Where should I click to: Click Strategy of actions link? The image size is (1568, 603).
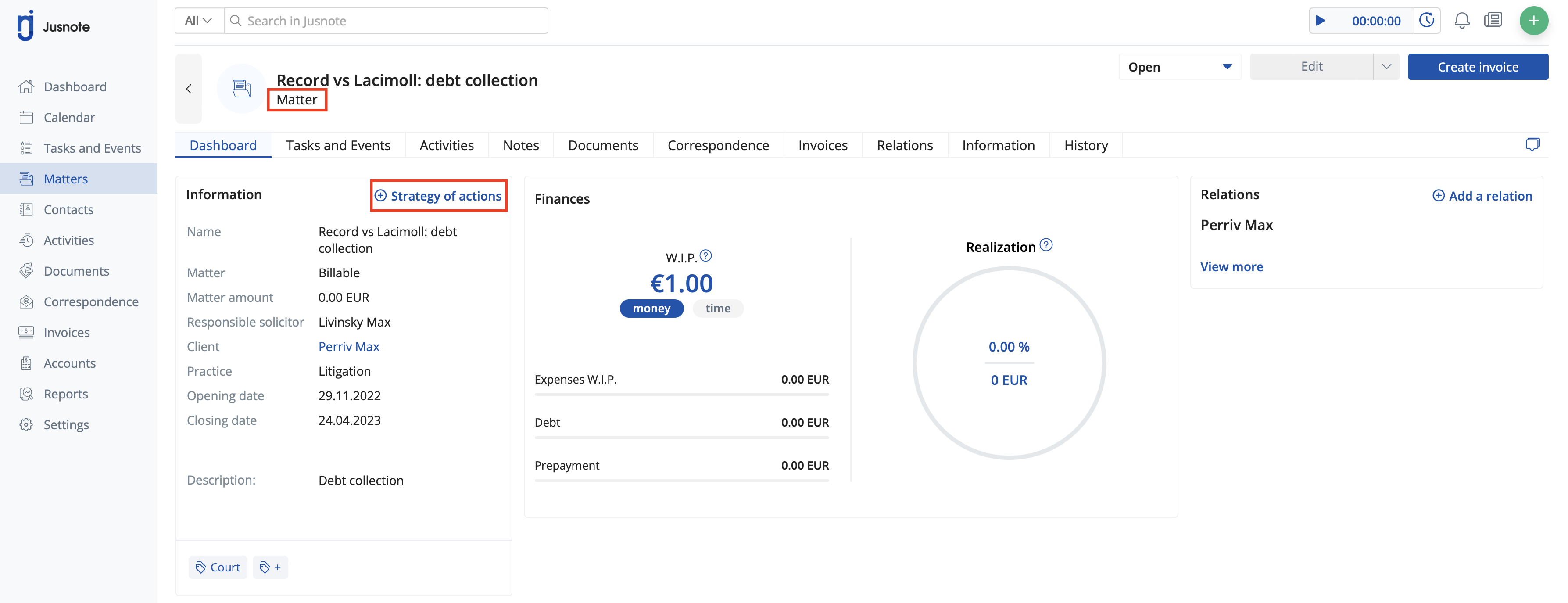click(x=438, y=196)
